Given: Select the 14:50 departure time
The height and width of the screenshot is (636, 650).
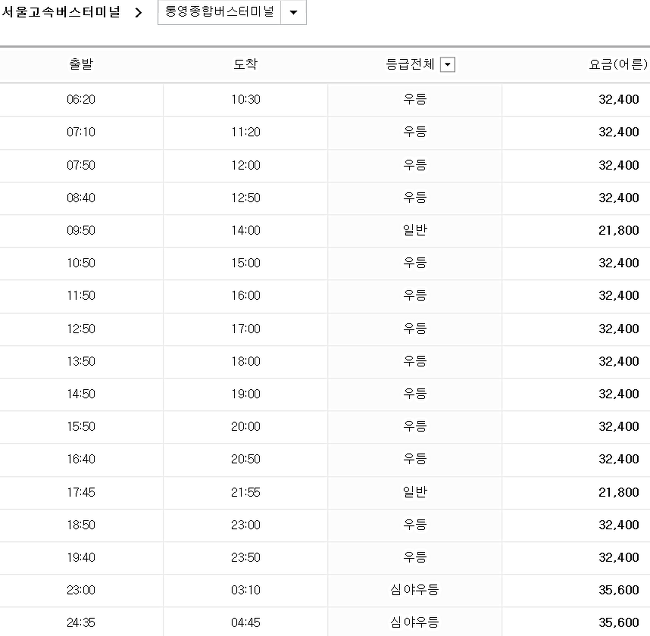Looking at the screenshot, I should pyautogui.click(x=81, y=394).
